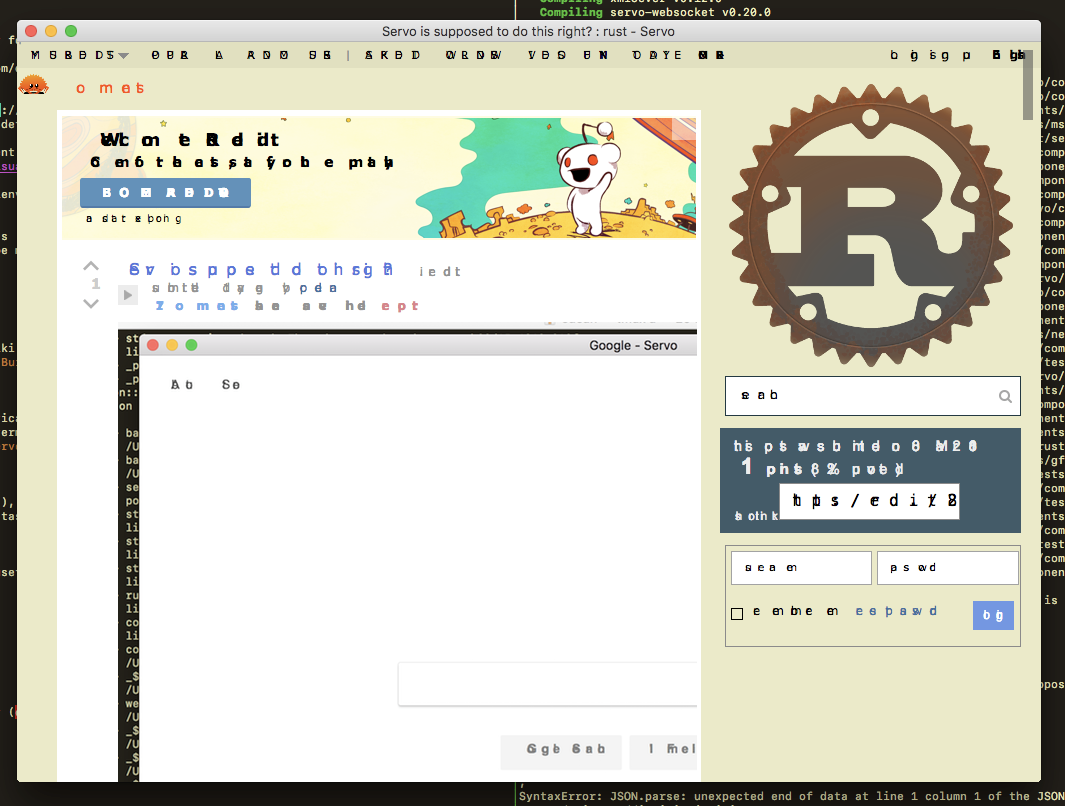Image resolution: width=1065 pixels, height=806 pixels.
Task: Collapse the post image with the play expando button
Action: [127, 295]
